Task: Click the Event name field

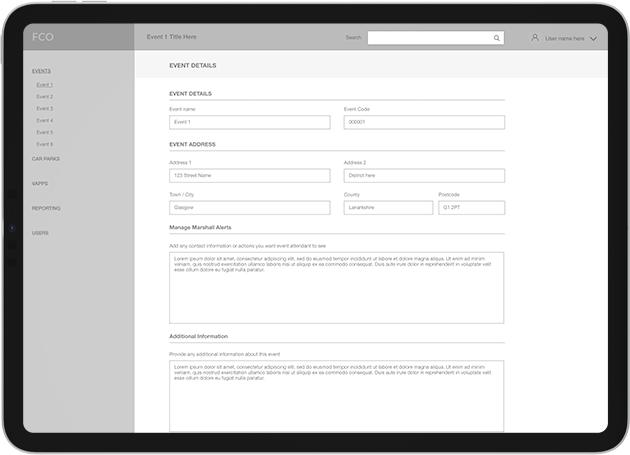Action: pos(249,122)
